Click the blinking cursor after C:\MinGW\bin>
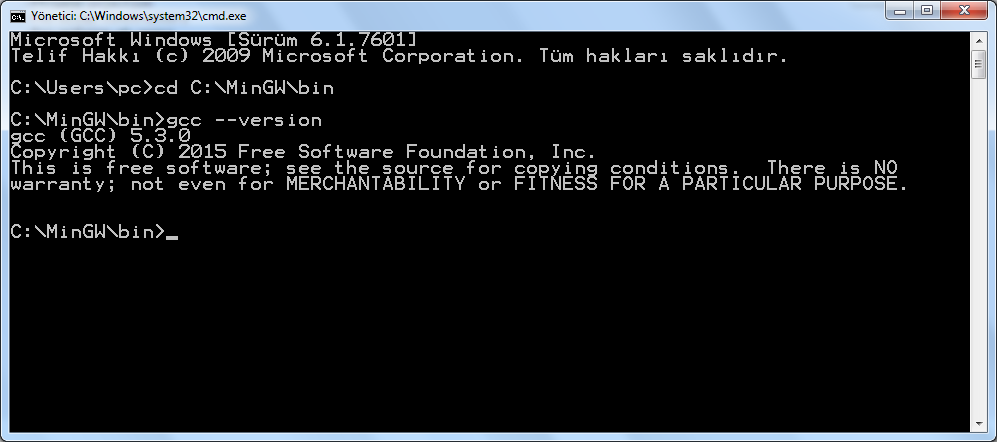 click(172, 238)
